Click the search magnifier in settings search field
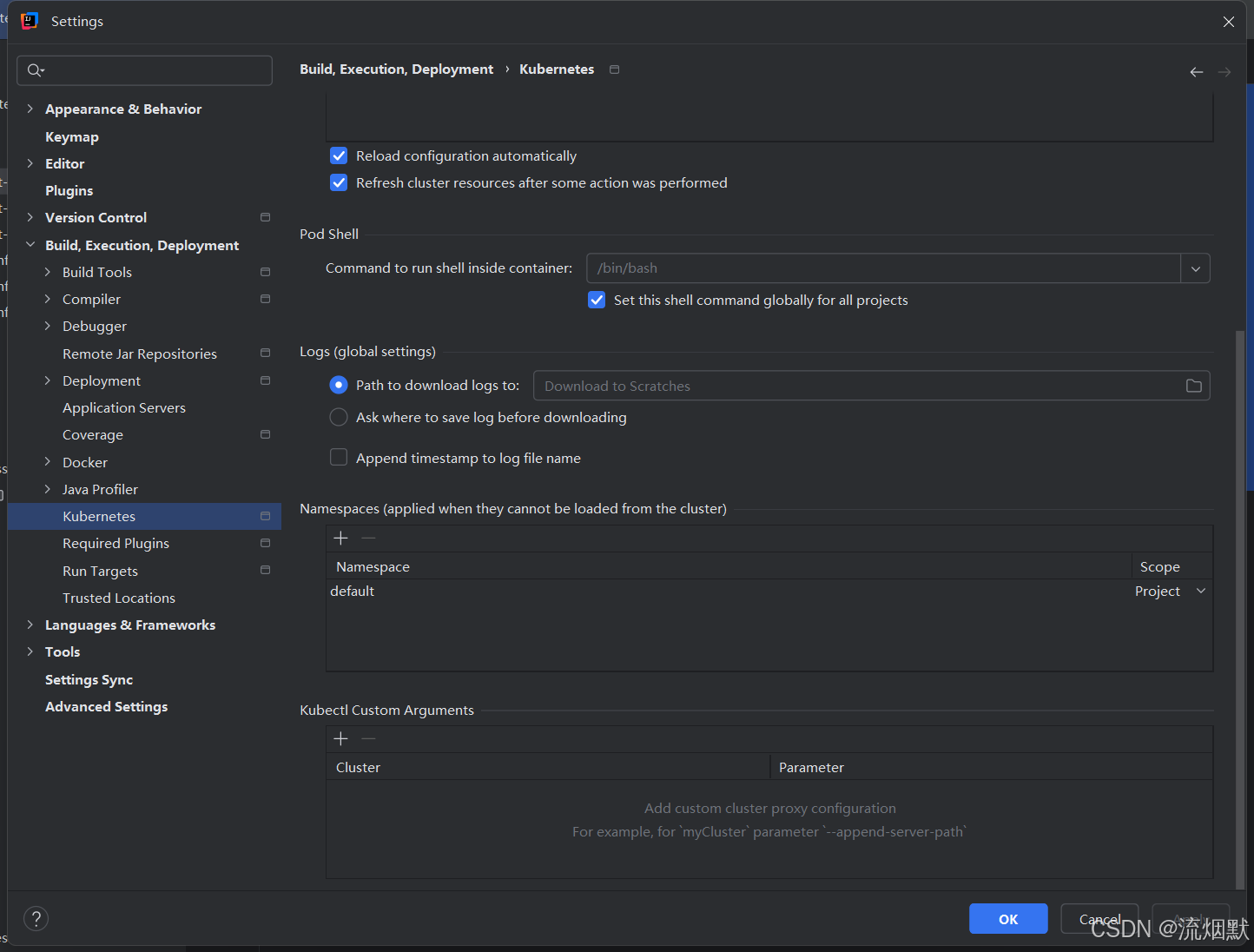The image size is (1254, 952). 36,70
